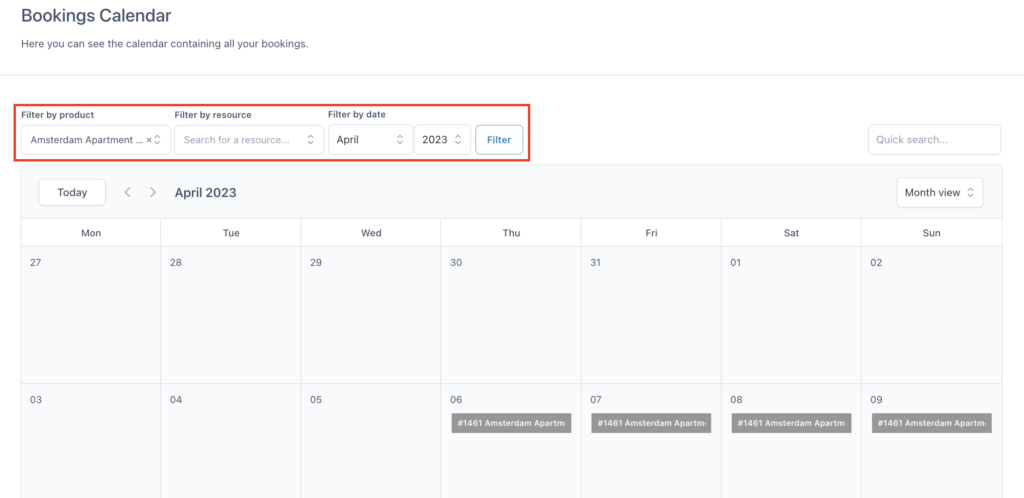1024x498 pixels.
Task: Open the Month view selector
Action: (940, 193)
